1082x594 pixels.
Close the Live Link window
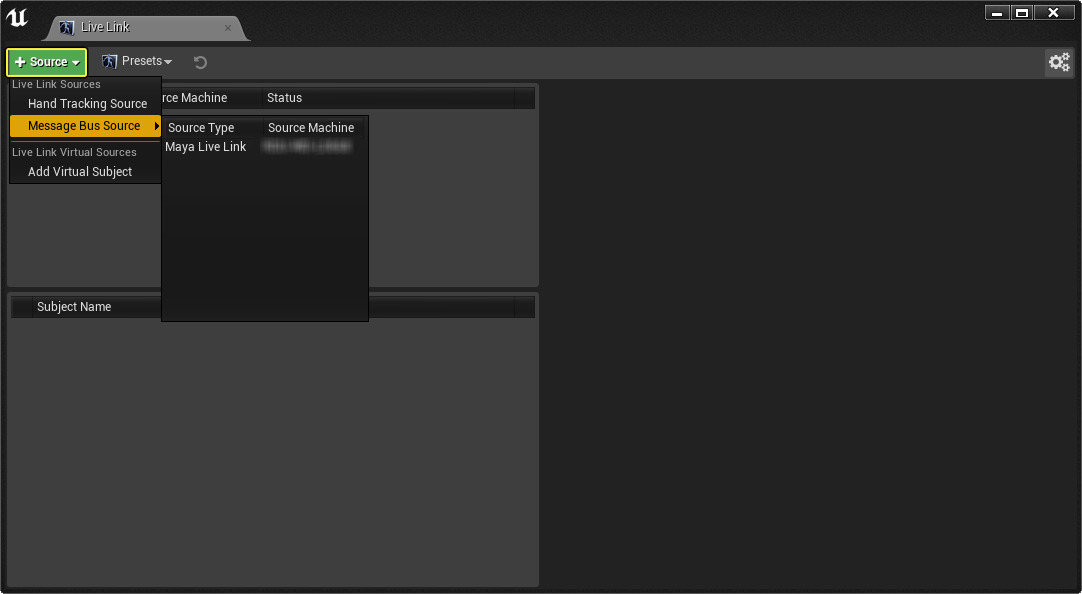click(x=1054, y=12)
